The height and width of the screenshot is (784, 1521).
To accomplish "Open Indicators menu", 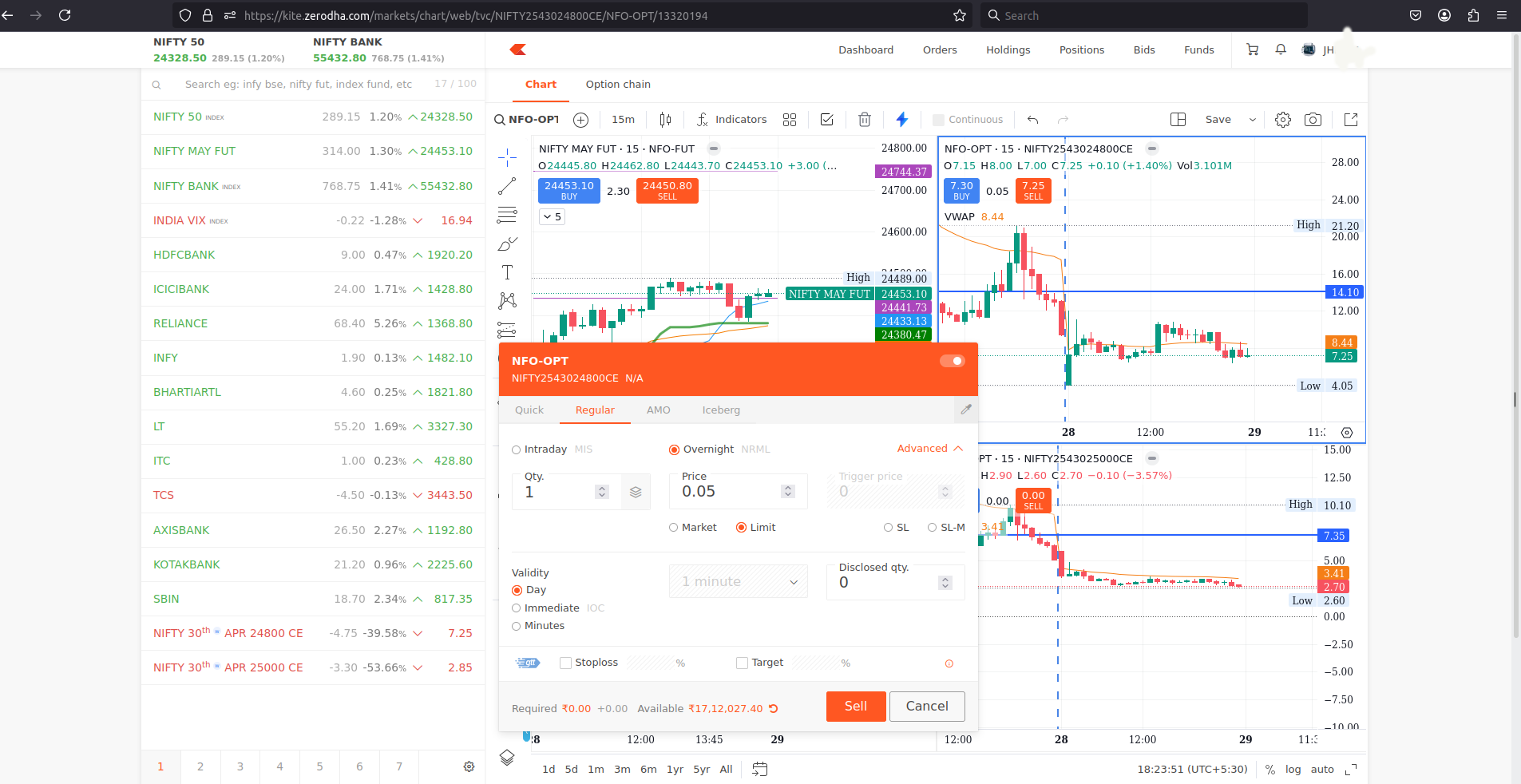I will (732, 120).
